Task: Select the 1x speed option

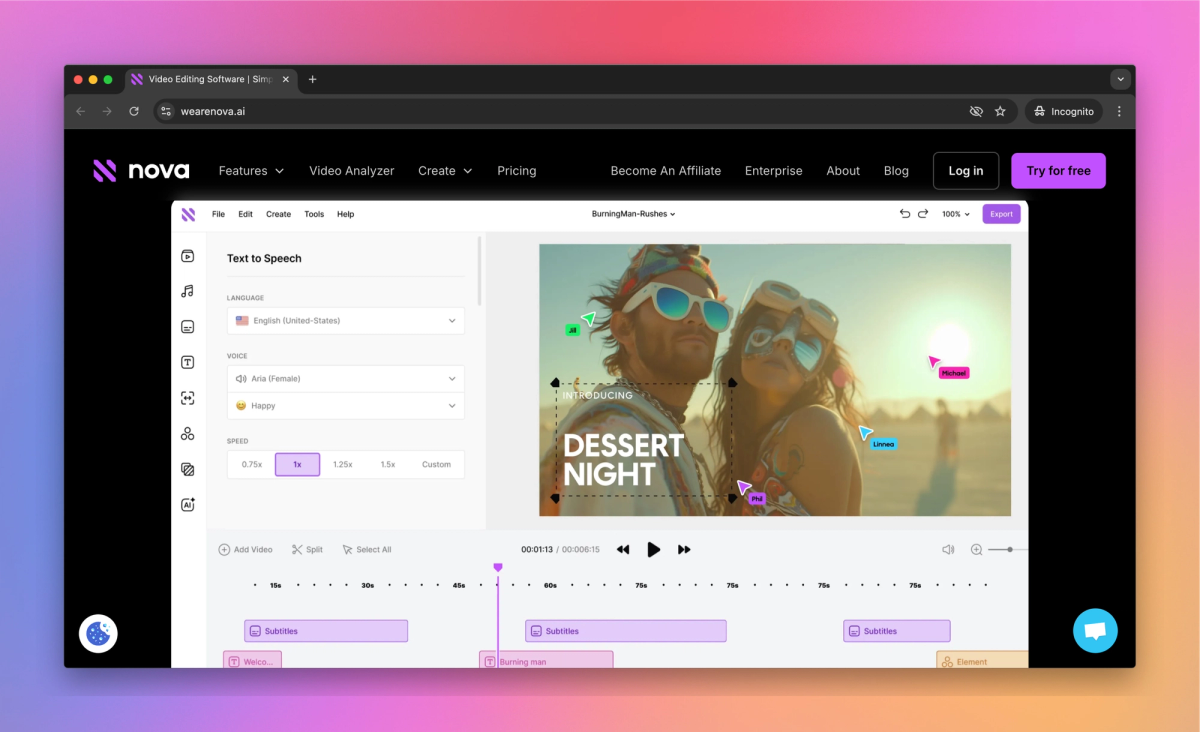Action: click(x=297, y=464)
